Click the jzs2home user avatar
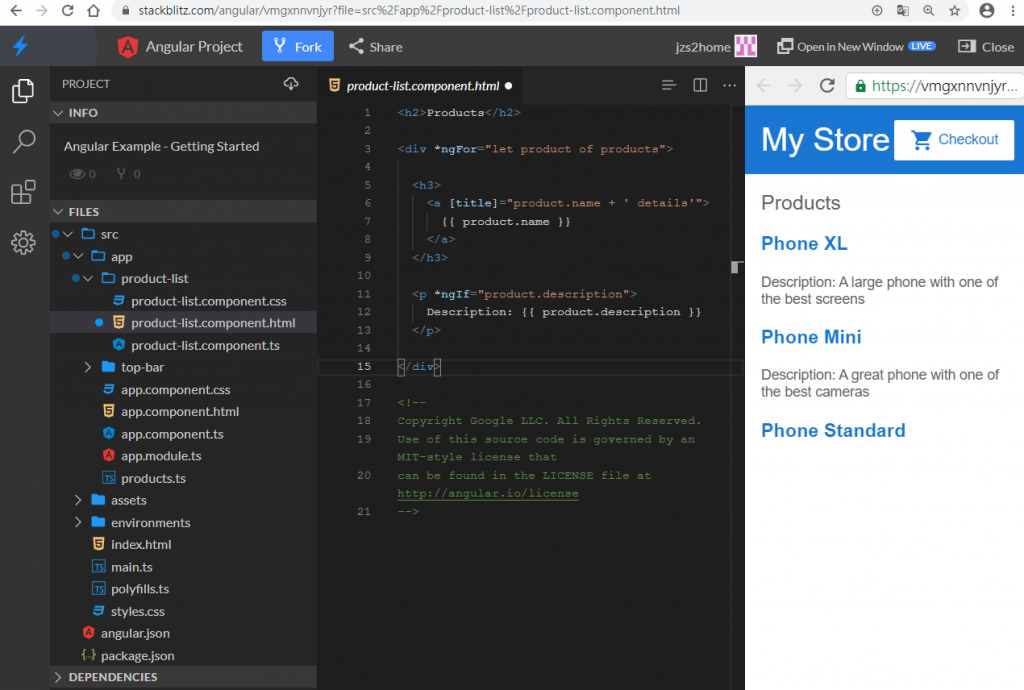This screenshot has width=1024, height=690. click(x=746, y=46)
